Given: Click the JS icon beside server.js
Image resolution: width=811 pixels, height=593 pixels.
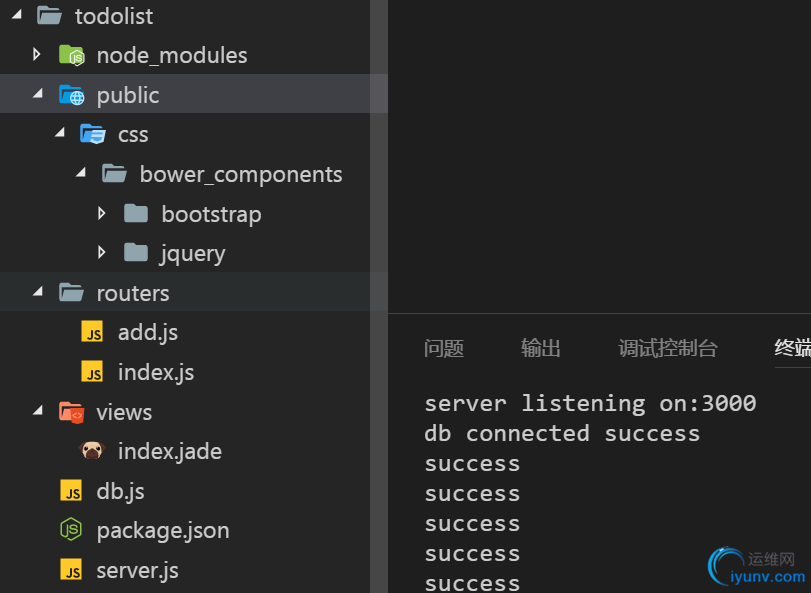Looking at the screenshot, I should 71,570.
